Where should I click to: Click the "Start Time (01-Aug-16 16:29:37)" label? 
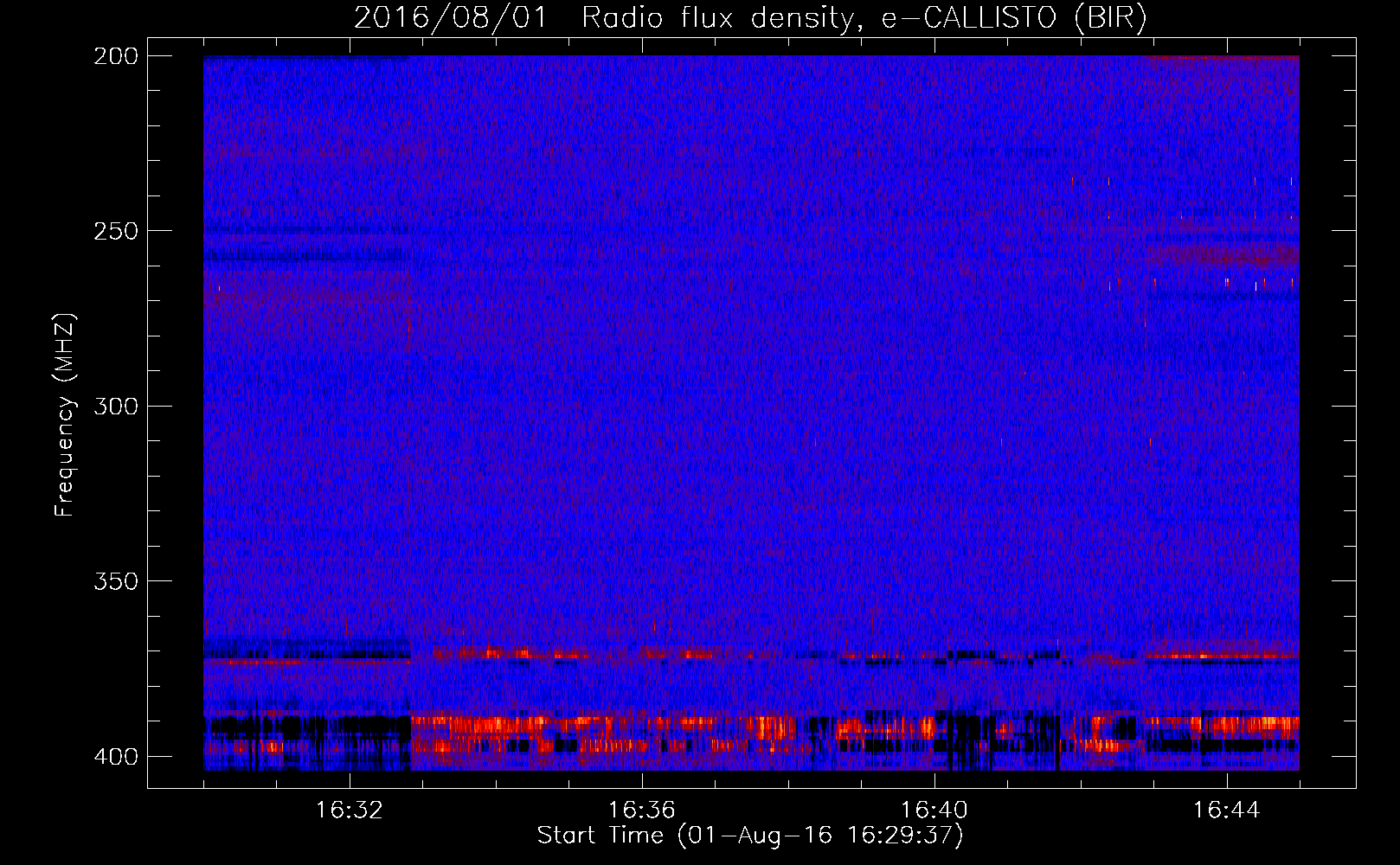750,836
